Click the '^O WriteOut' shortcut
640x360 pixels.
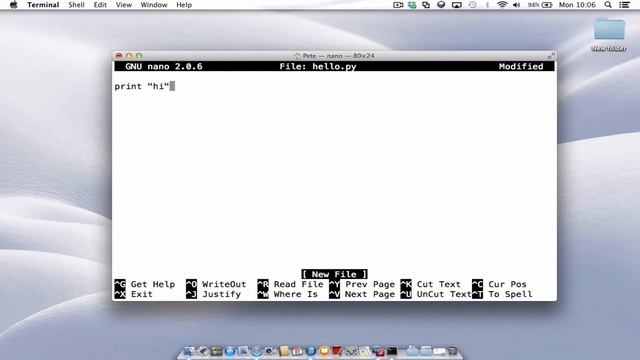(216, 284)
